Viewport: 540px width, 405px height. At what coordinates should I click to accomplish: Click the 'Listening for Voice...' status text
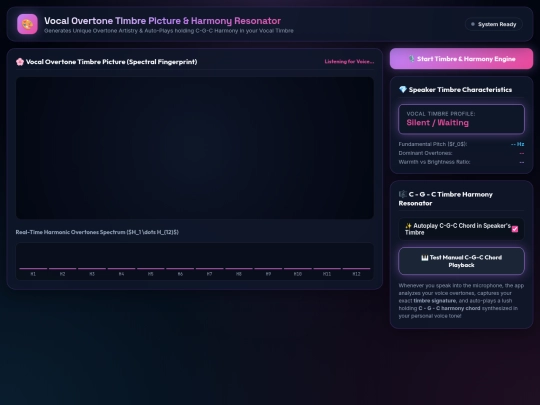[349, 62]
